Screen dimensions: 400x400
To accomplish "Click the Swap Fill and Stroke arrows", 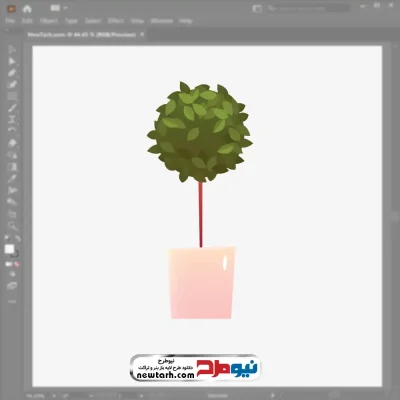I will coord(18,239).
